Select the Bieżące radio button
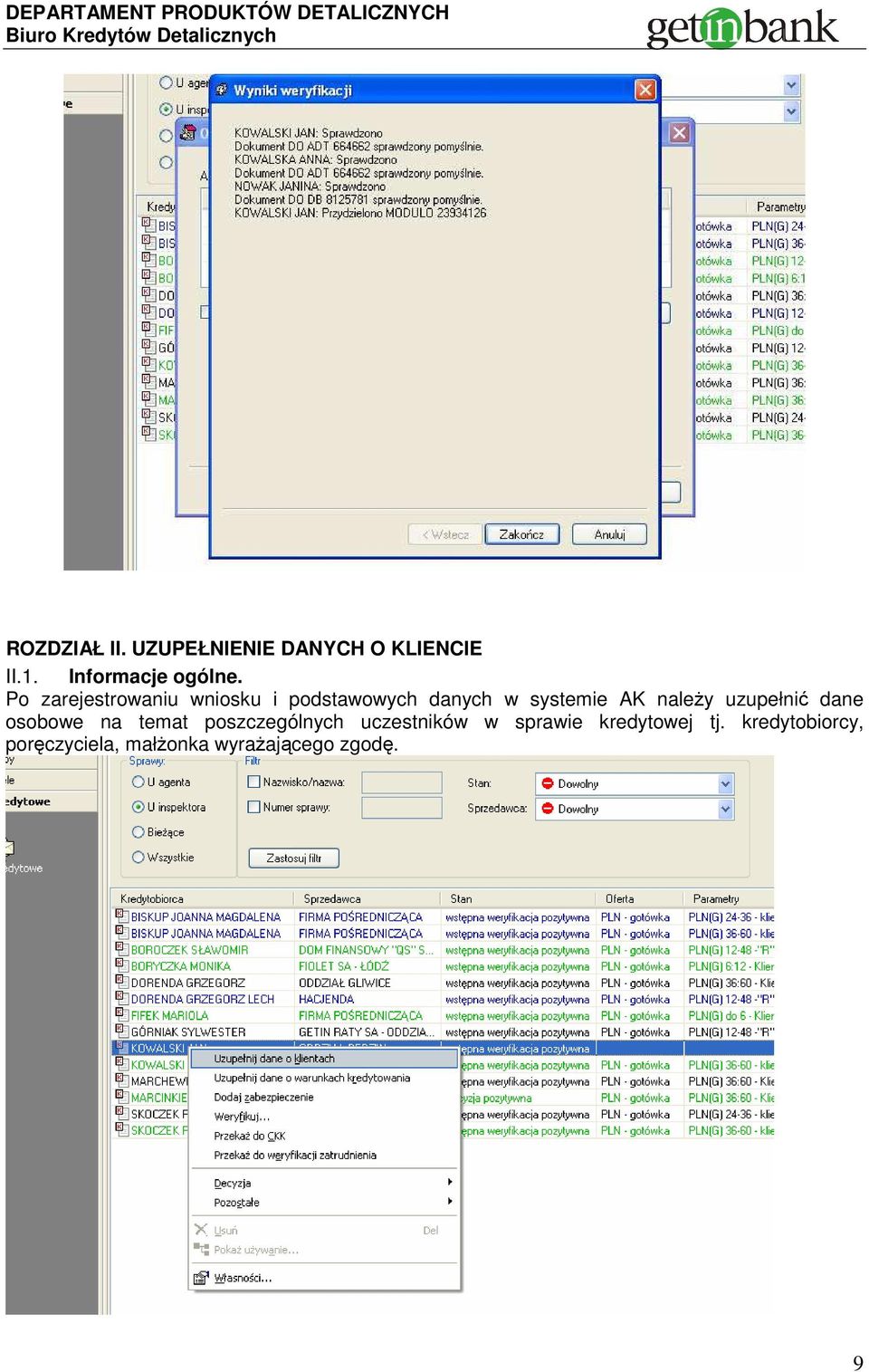Image resolution: width=869 pixels, height=1372 pixels. [138, 831]
